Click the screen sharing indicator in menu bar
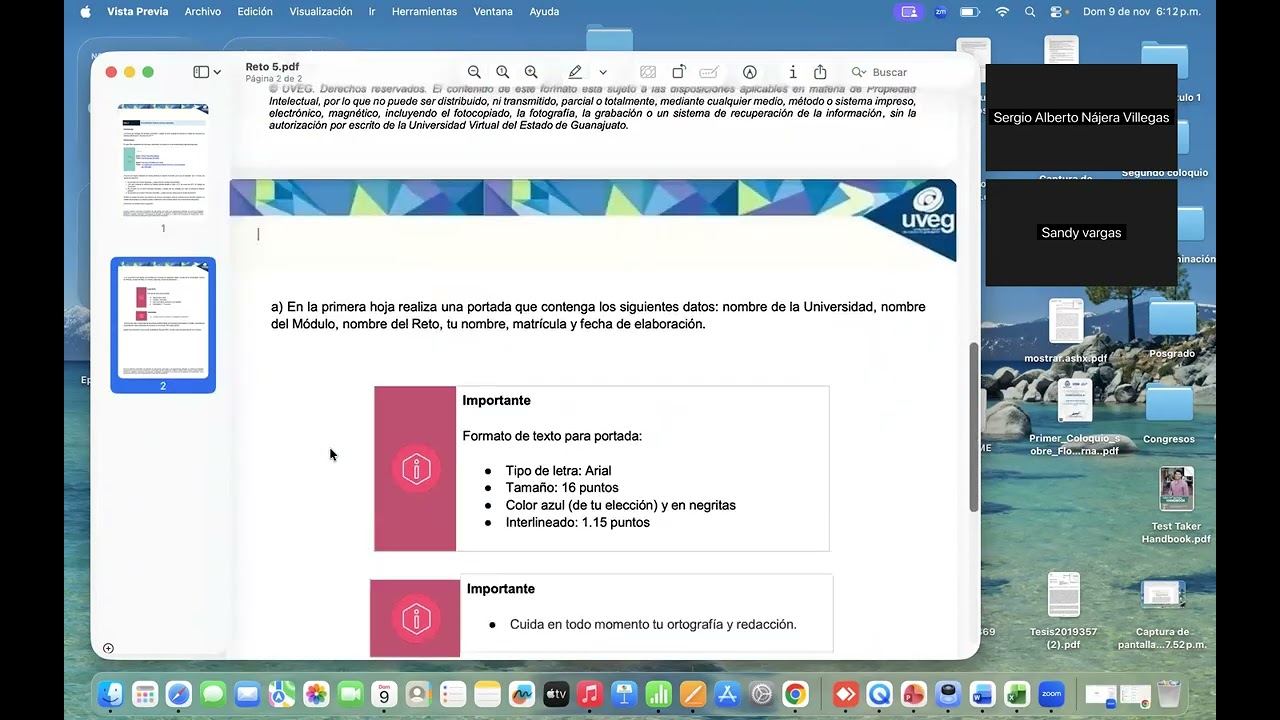 pyautogui.click(x=909, y=12)
